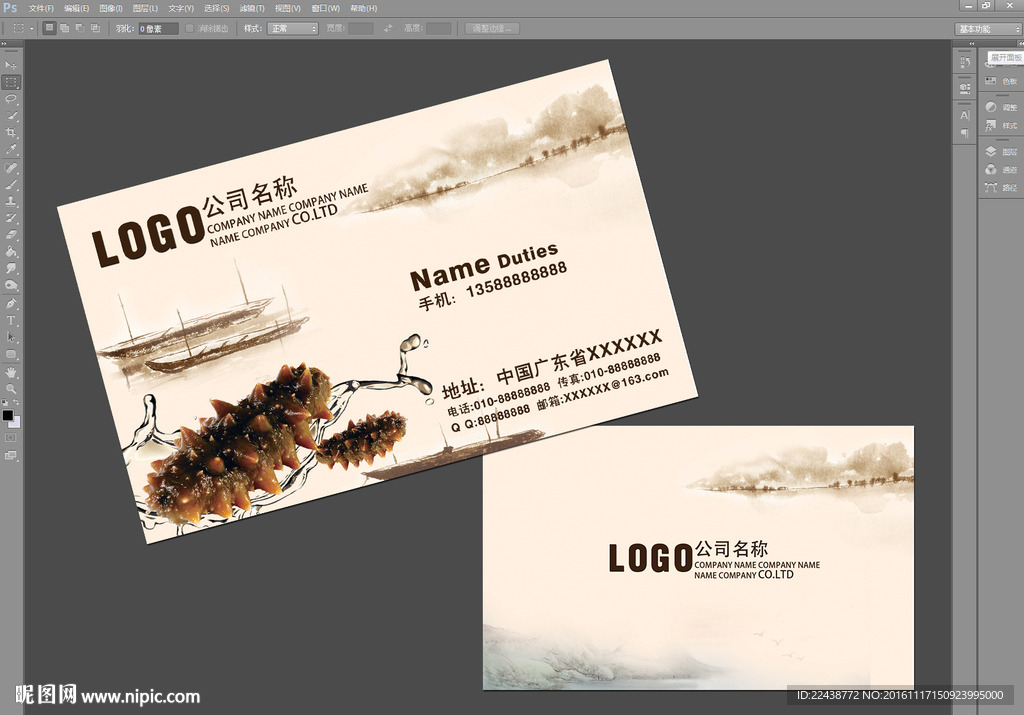This screenshot has width=1024, height=715.
Task: Open the Help (帮助) menu
Action: click(x=363, y=8)
